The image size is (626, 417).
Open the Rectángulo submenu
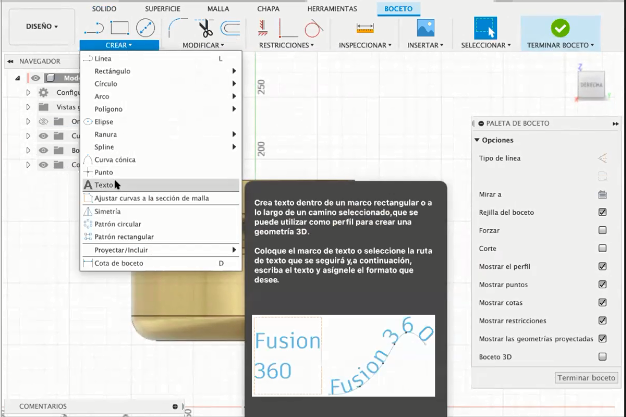coord(161,71)
